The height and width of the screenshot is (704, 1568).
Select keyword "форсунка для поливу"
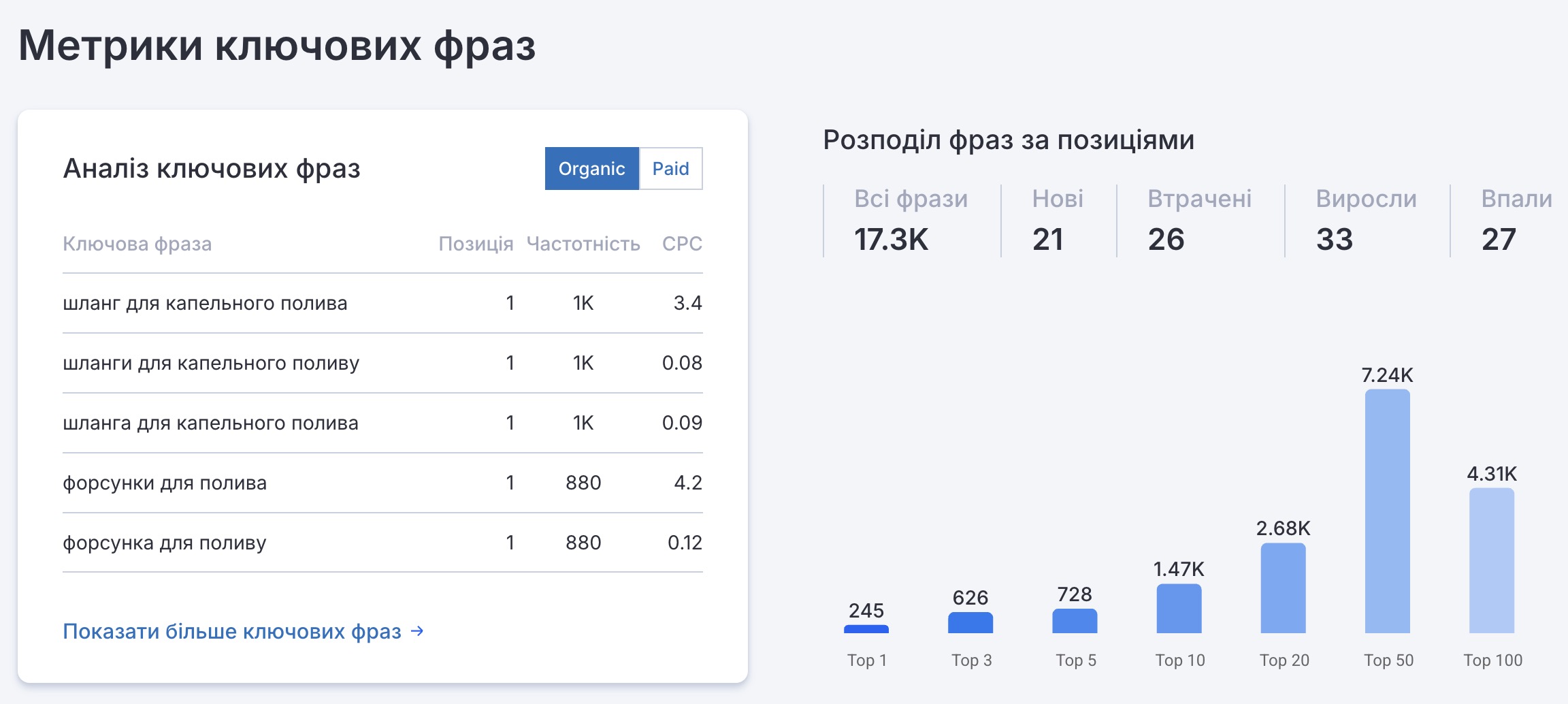(165, 543)
